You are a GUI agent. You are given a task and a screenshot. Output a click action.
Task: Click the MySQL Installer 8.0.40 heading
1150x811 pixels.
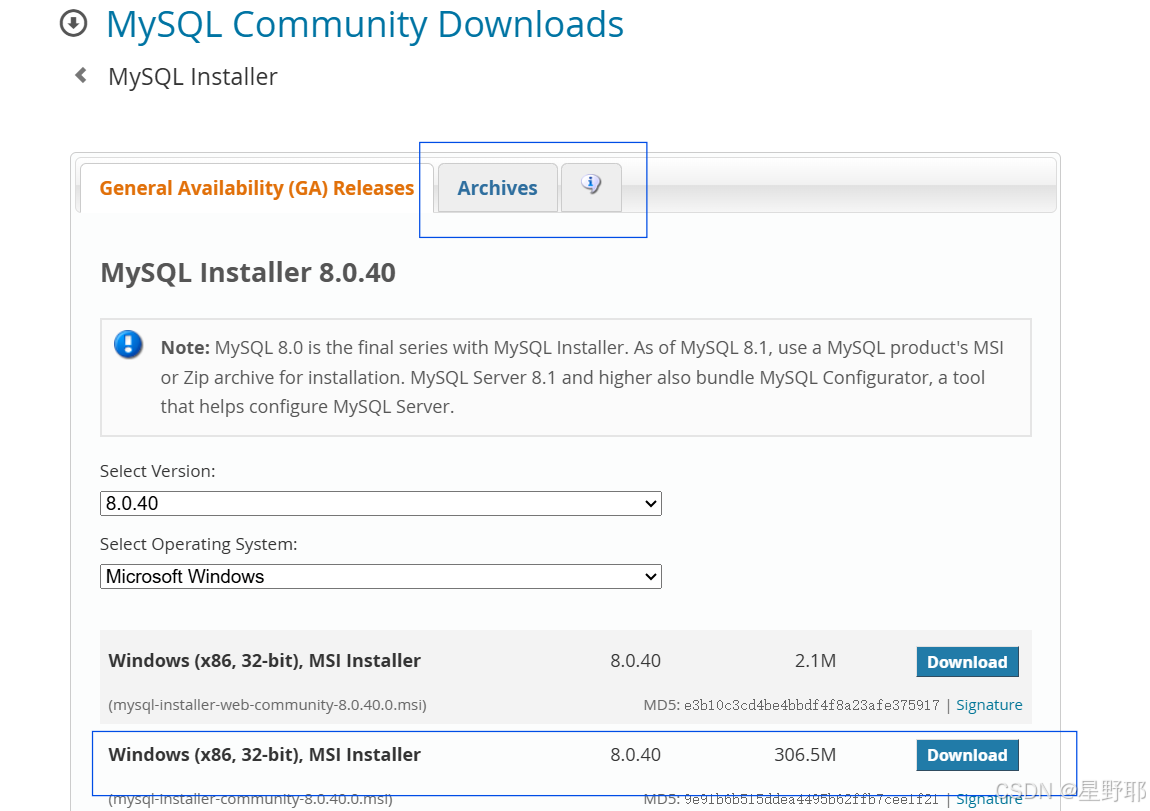[248, 273]
